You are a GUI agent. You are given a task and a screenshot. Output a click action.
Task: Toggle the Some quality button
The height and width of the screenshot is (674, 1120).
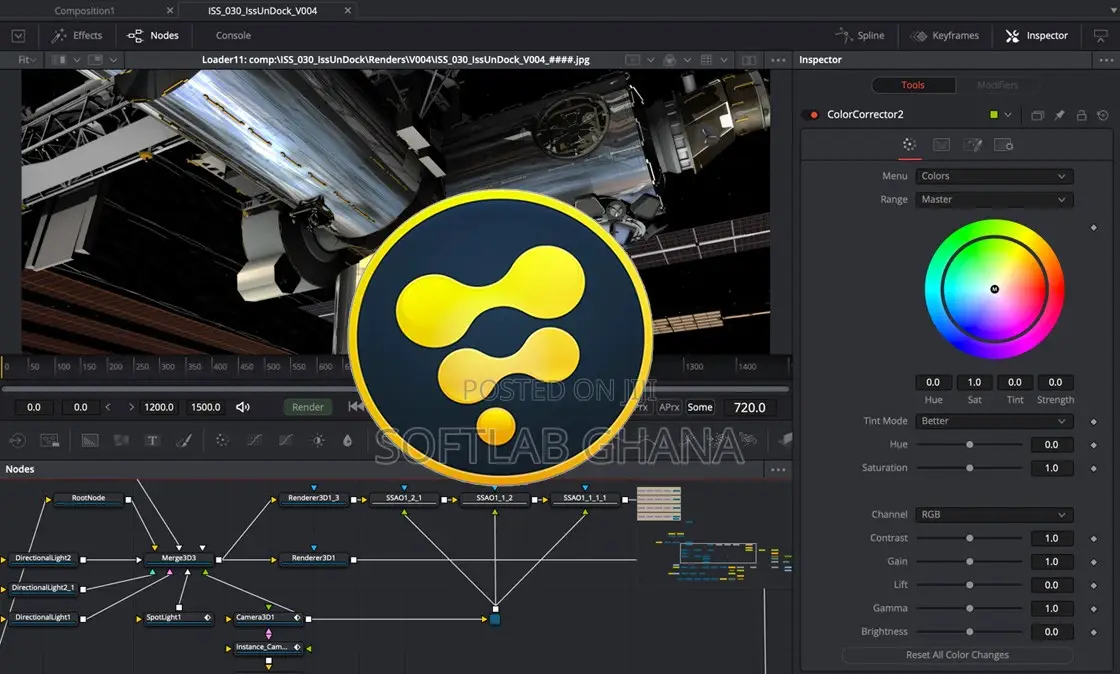[x=699, y=407]
